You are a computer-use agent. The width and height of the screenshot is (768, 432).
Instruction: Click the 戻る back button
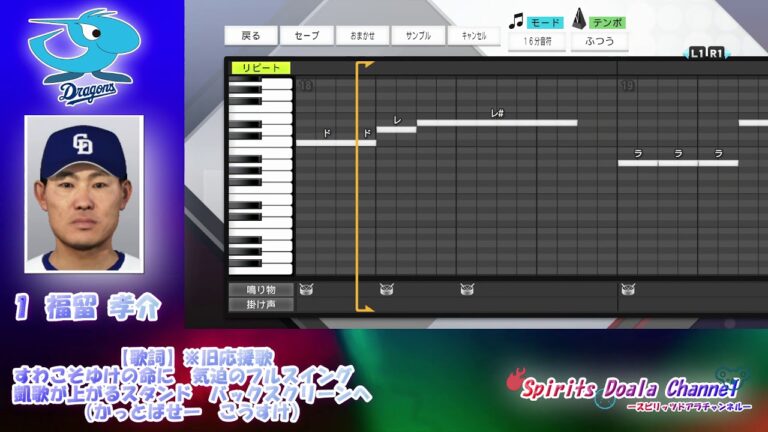point(251,36)
